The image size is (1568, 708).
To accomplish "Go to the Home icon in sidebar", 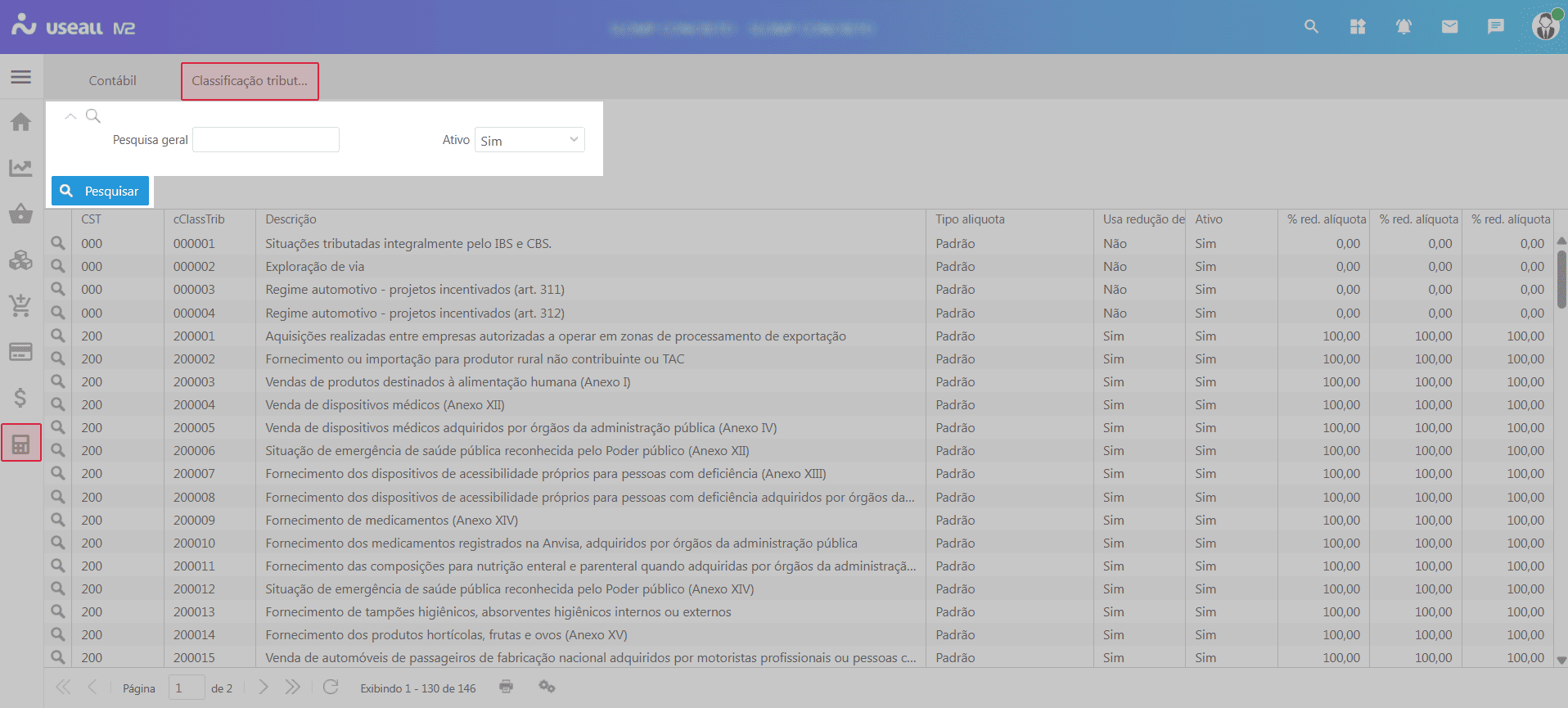I will [x=20, y=122].
